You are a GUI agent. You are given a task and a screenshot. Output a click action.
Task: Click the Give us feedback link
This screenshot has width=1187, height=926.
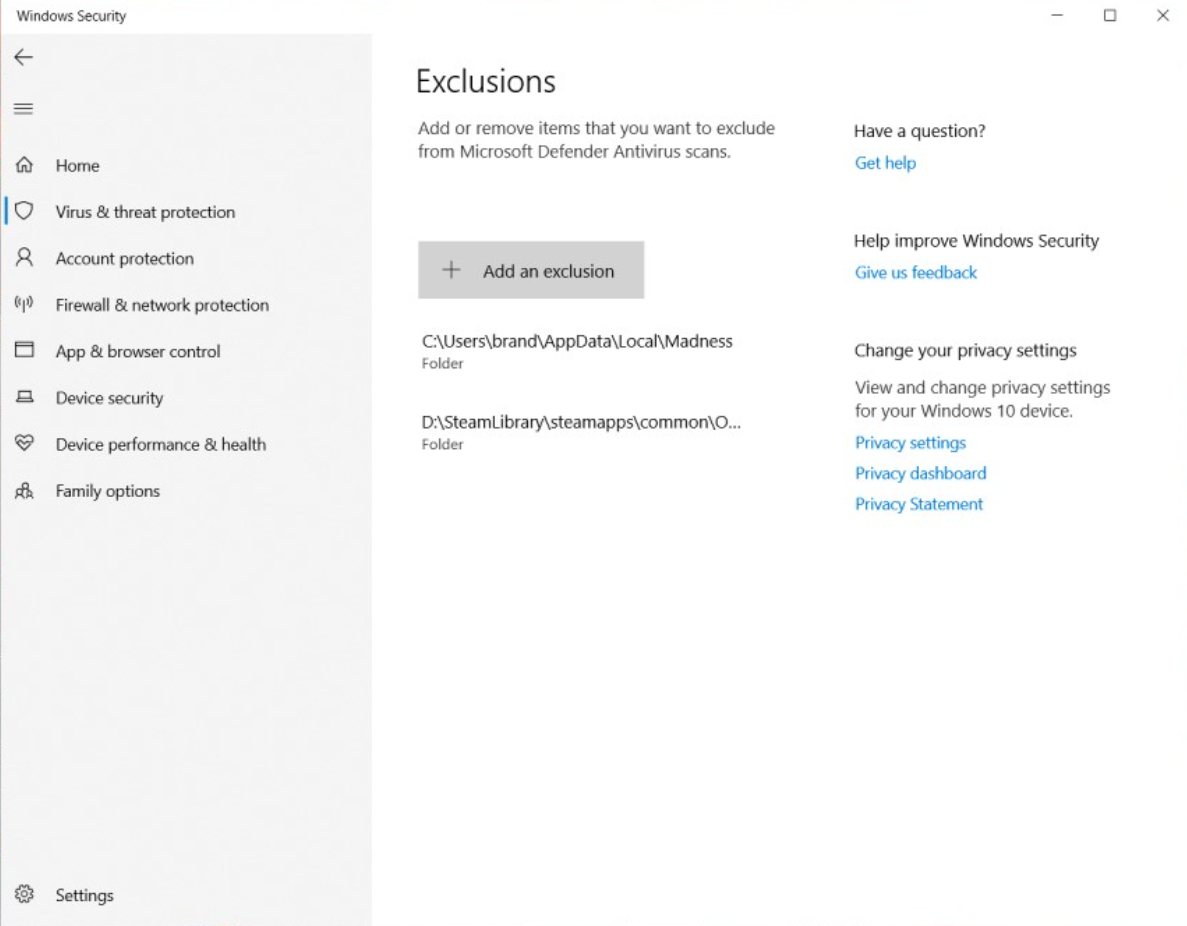tap(915, 272)
